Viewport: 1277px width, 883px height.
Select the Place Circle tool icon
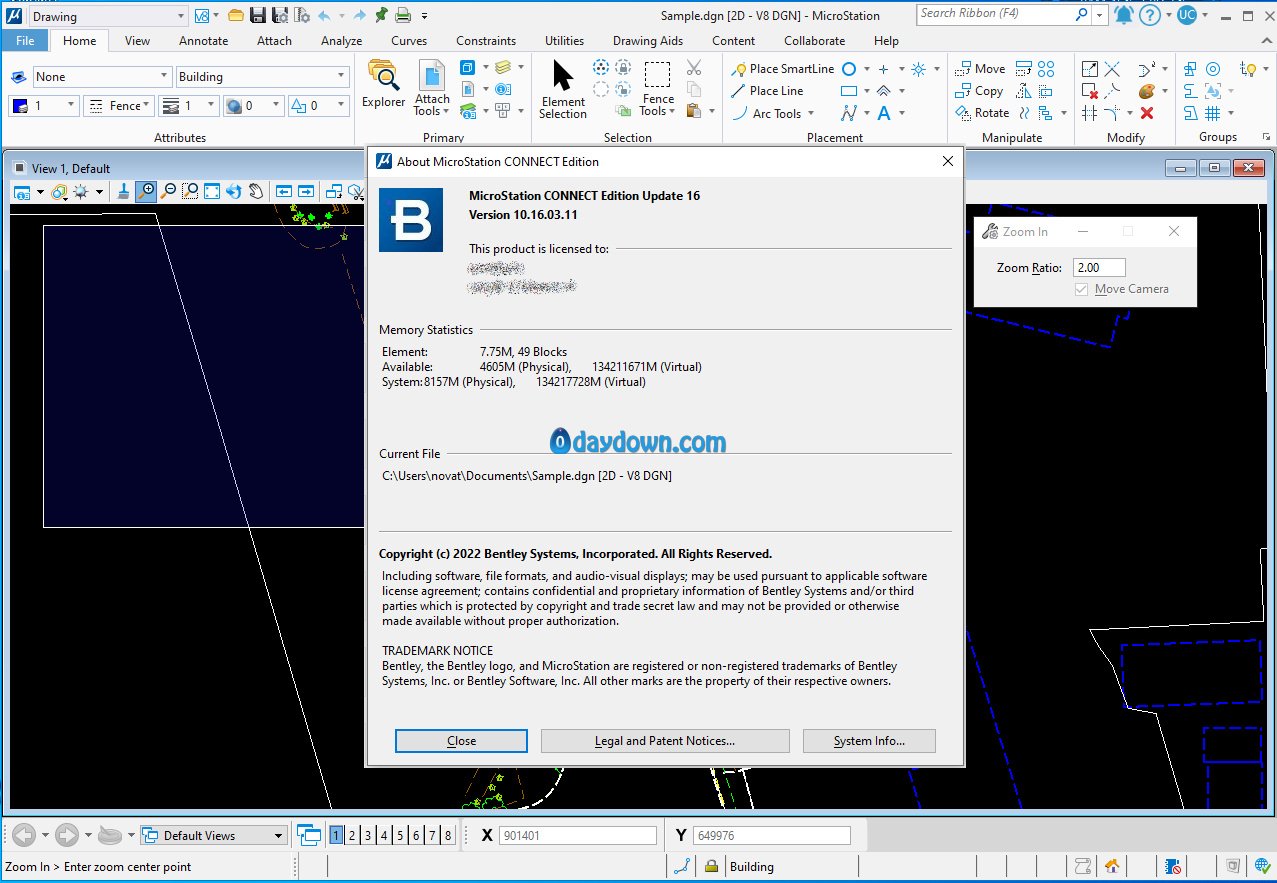pyautogui.click(x=849, y=69)
